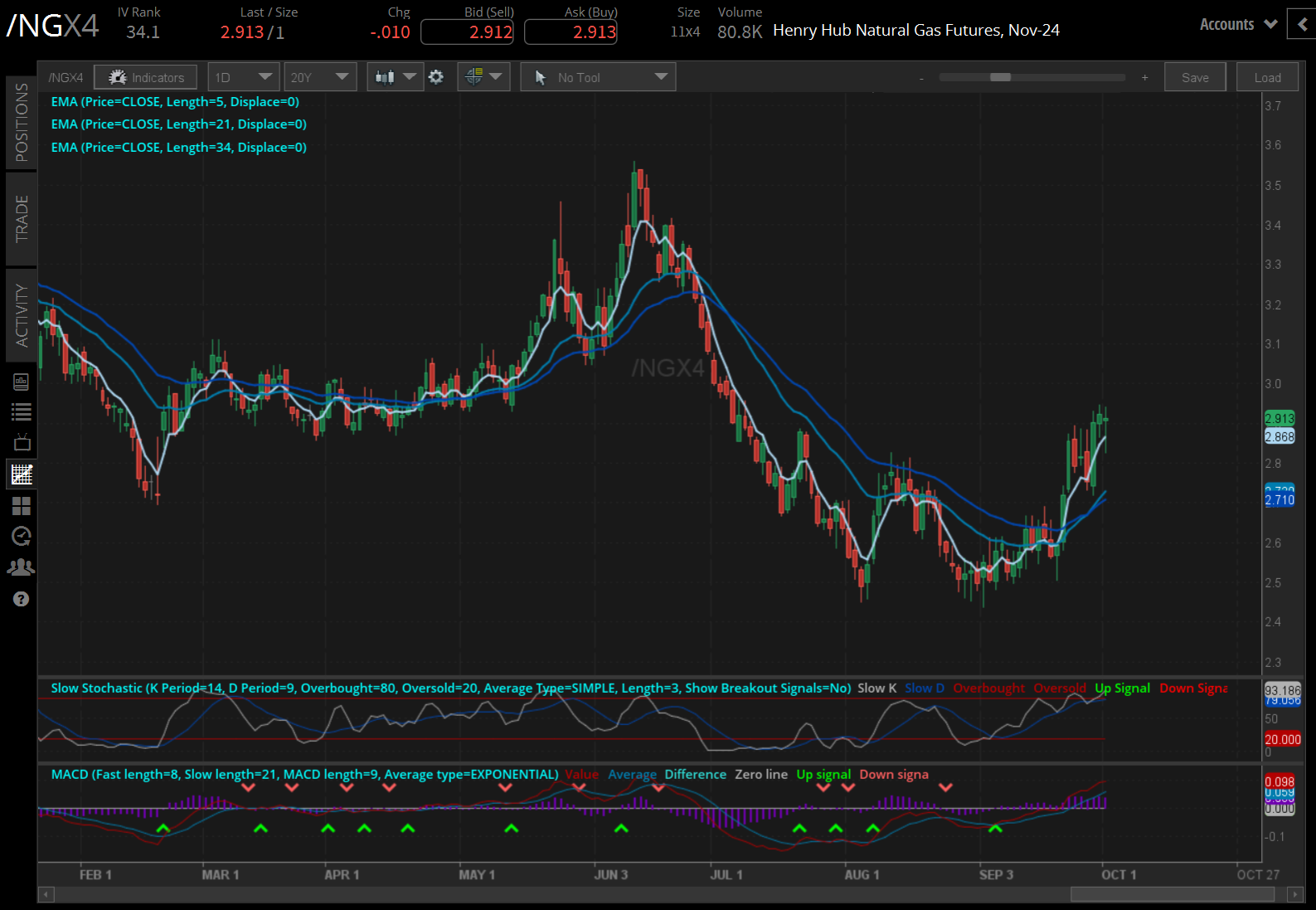Zoom out using the minus sign

[x=921, y=78]
